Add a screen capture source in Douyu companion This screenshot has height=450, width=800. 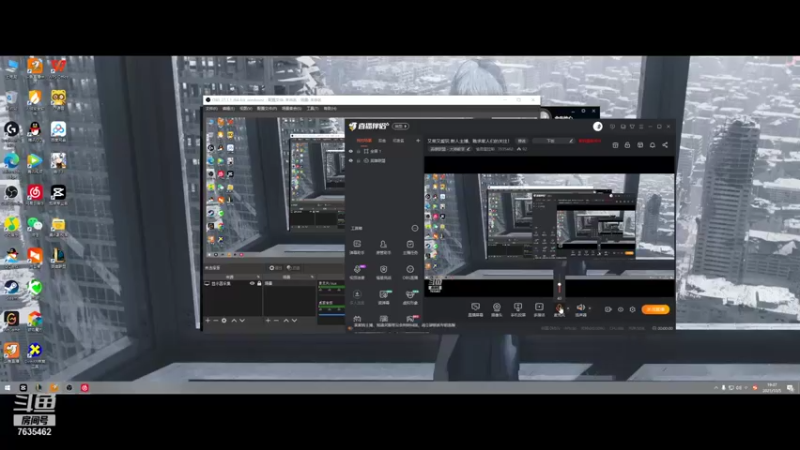[476, 309]
